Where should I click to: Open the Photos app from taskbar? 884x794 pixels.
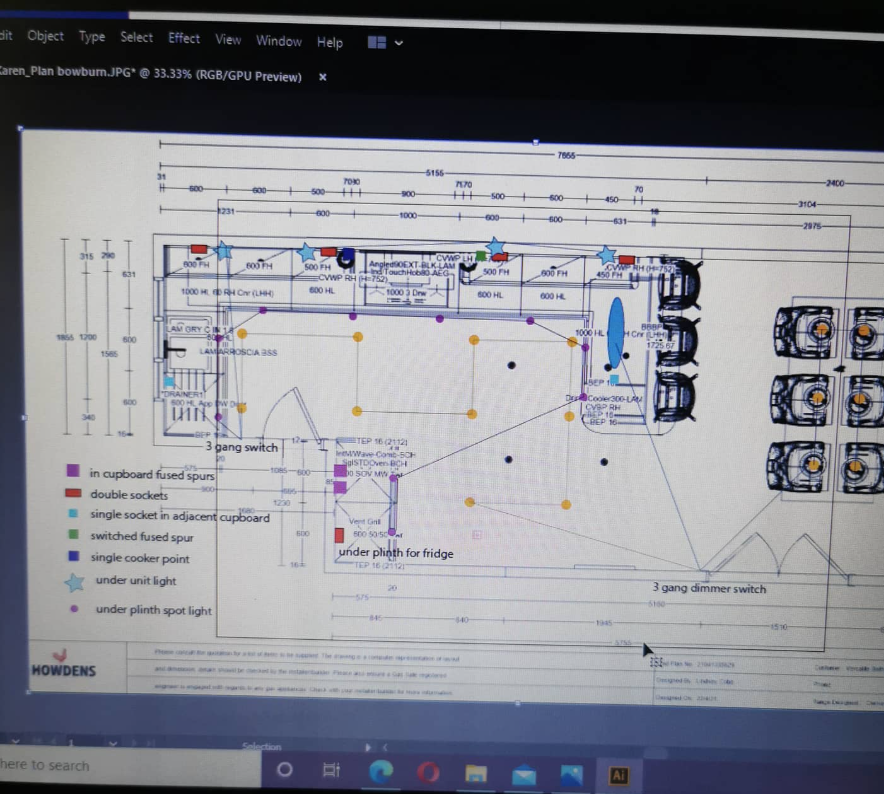pyautogui.click(x=571, y=775)
